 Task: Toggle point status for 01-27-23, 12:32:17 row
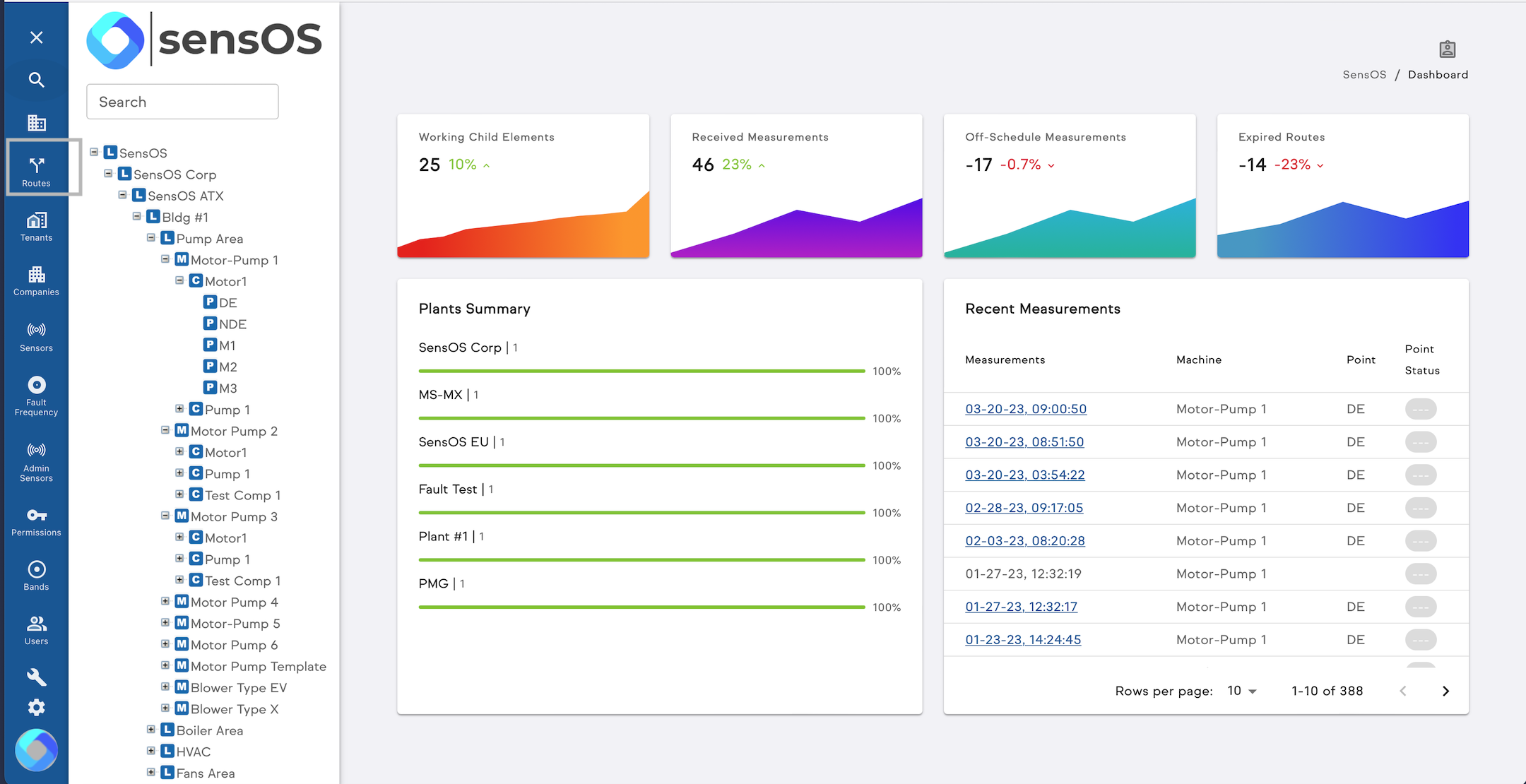click(x=1421, y=607)
